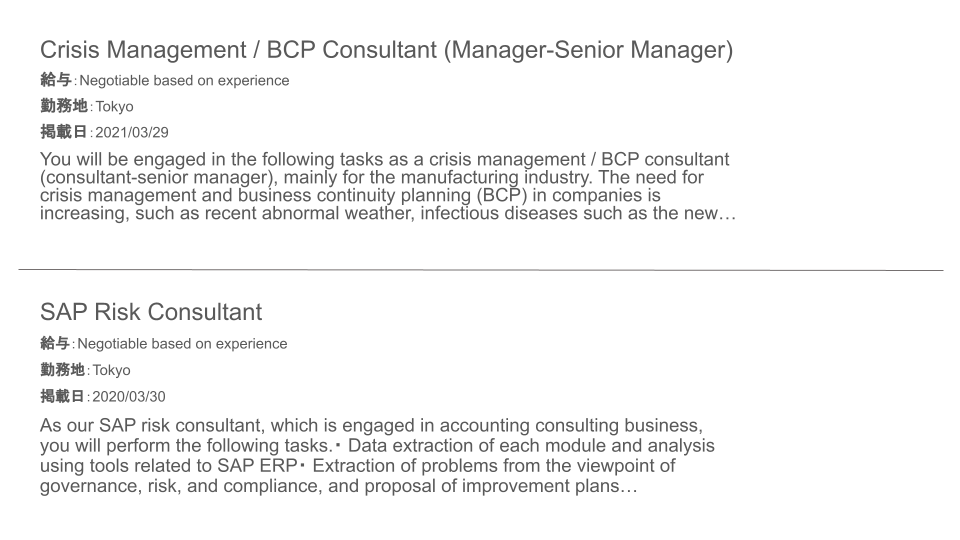Click "(Manager-Senior Manager)" in the first job title

coord(588,50)
